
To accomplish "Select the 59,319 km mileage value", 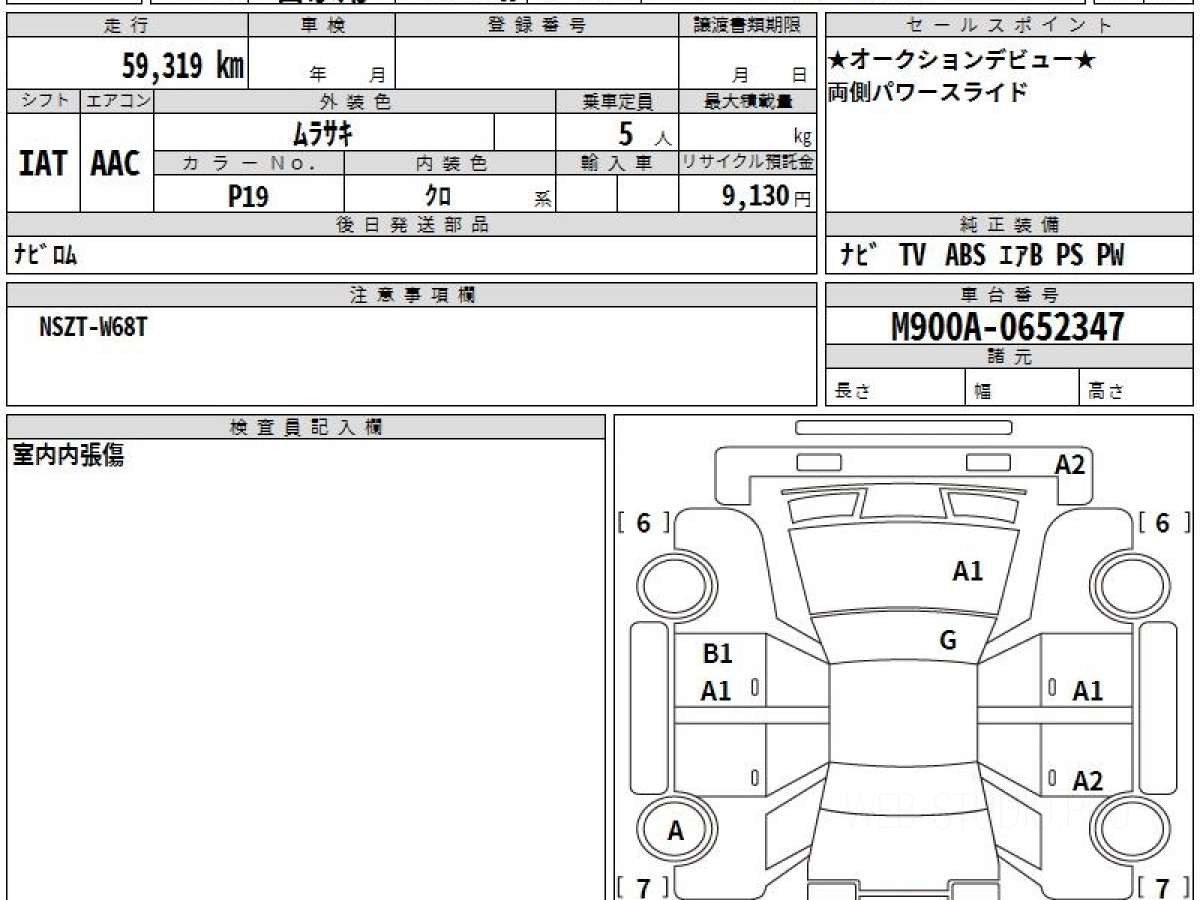I will 183,66.
